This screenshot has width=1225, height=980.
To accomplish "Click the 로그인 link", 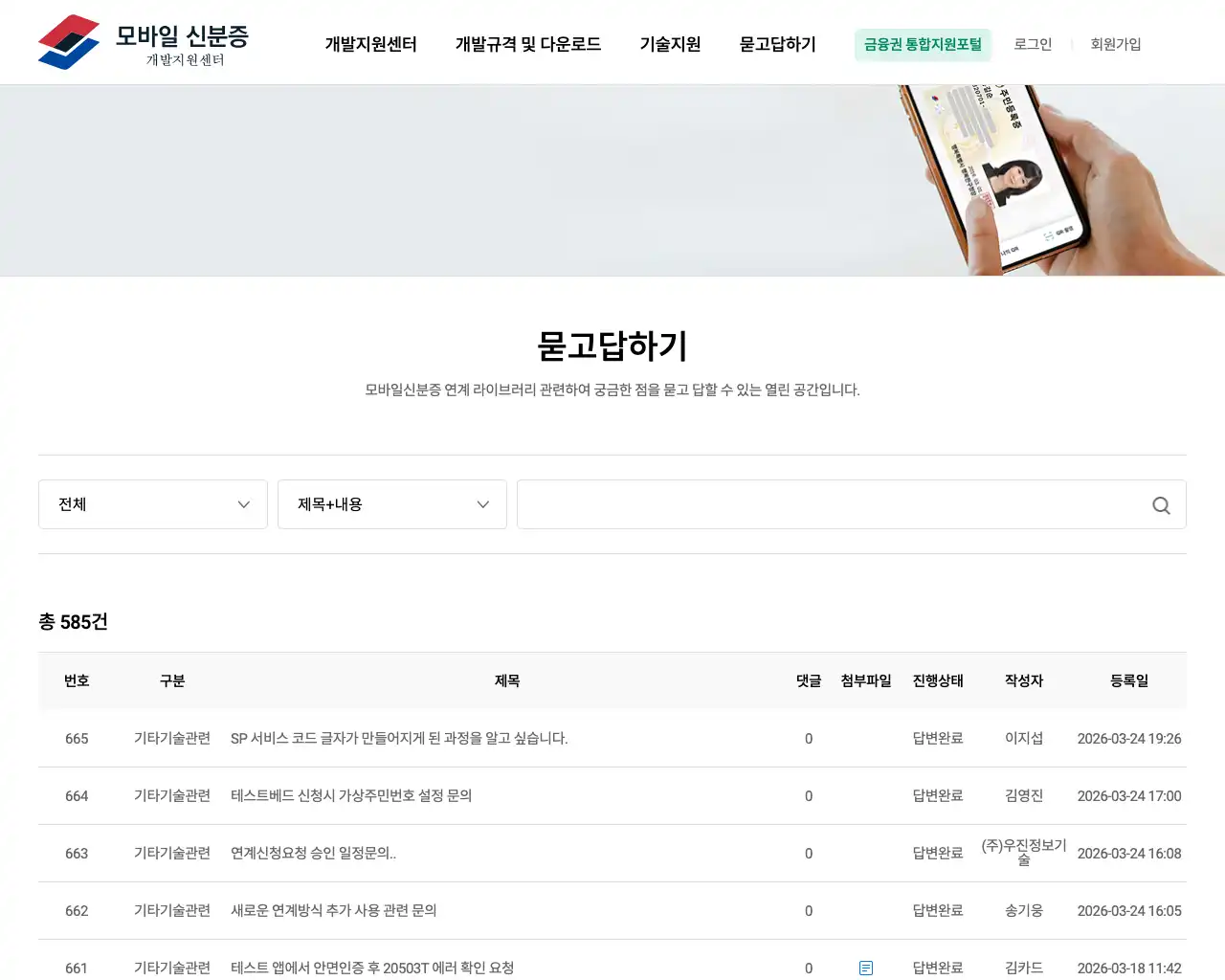I will (x=1033, y=44).
